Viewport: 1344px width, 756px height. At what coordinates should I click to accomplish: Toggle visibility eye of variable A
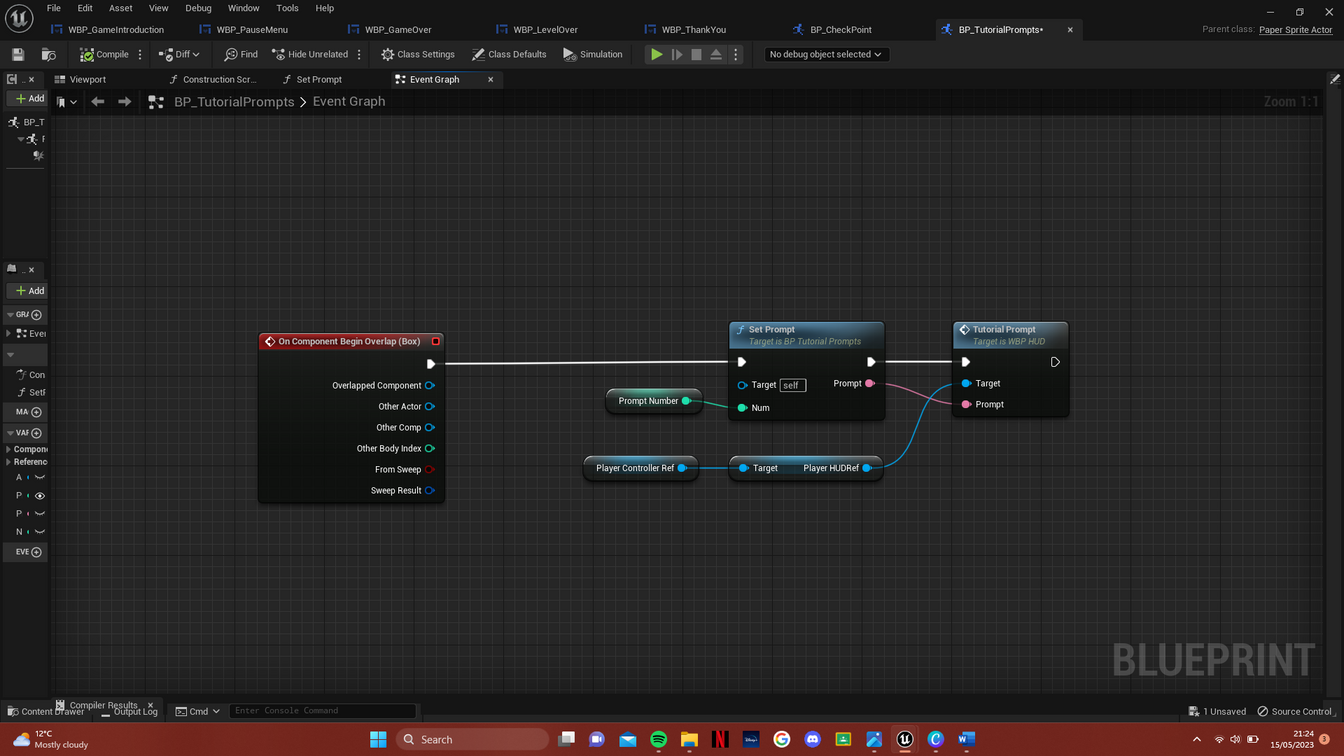click(40, 478)
